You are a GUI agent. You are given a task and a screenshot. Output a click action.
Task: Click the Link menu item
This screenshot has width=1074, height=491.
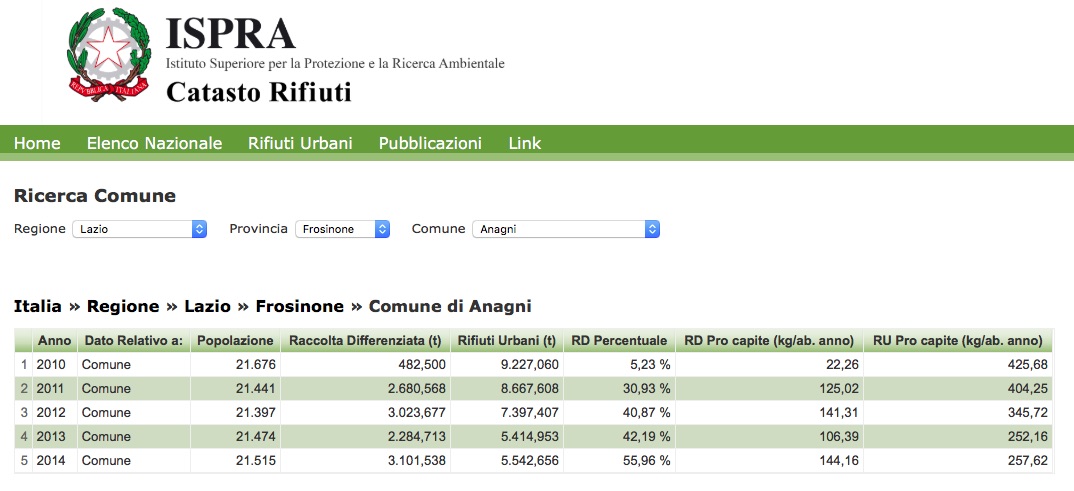(524, 143)
